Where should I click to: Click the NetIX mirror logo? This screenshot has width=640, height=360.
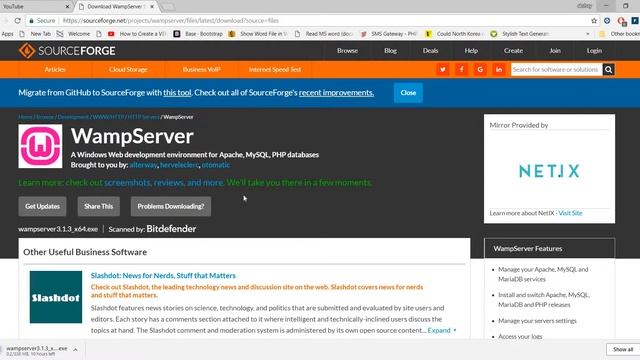(x=549, y=171)
